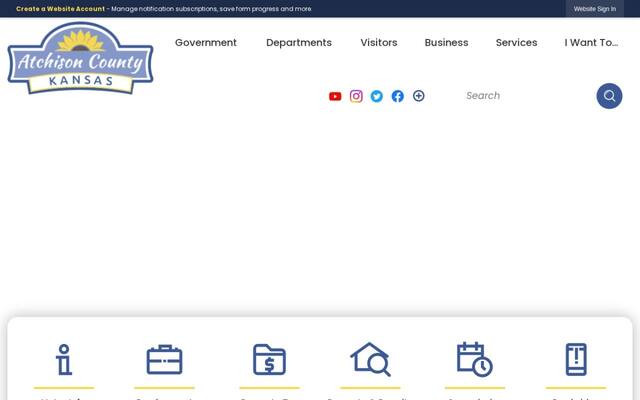The width and height of the screenshot is (640, 400).
Task: Select the briefcase quick link icon
Action: [x=164, y=360]
